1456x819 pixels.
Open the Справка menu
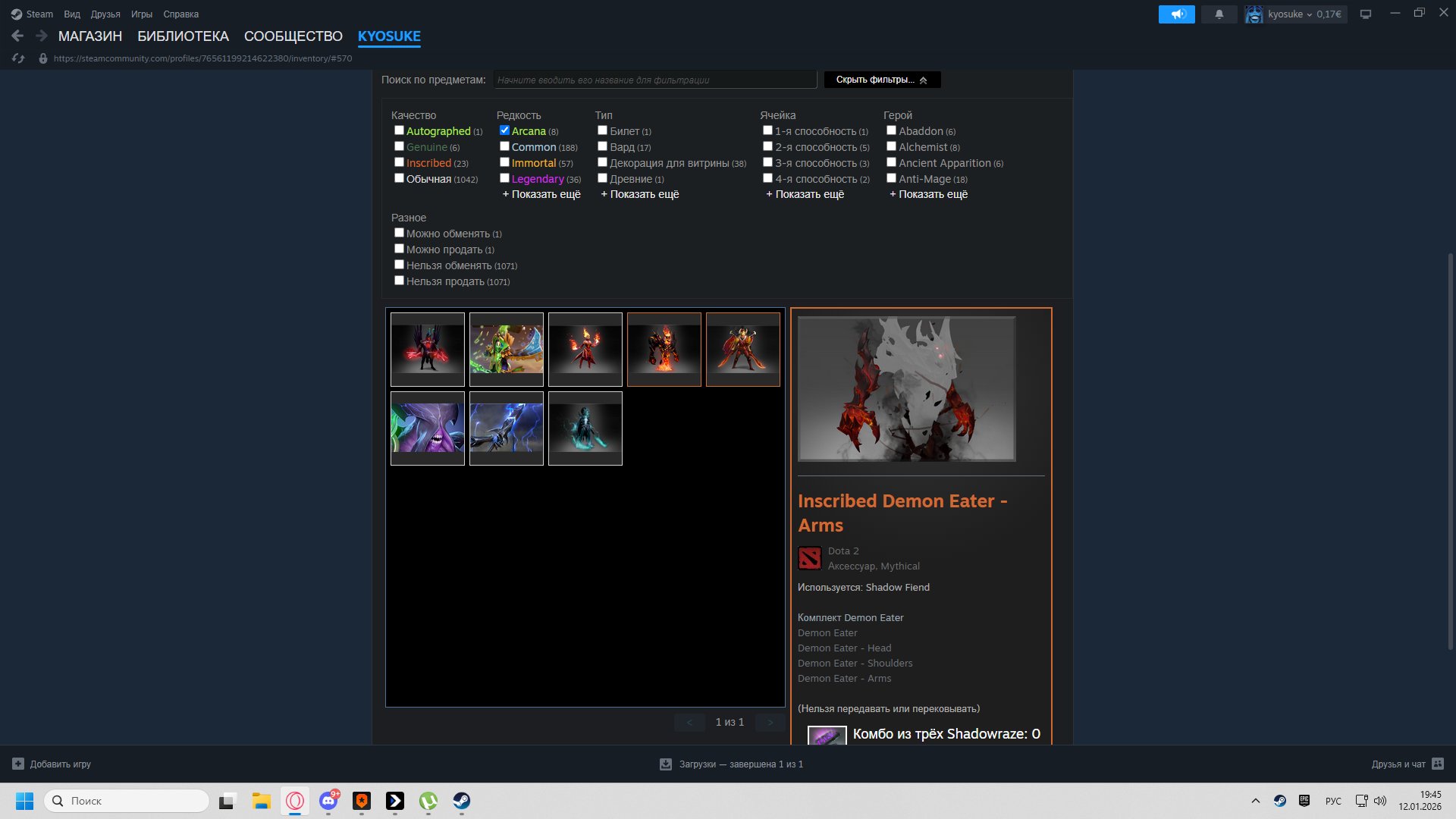click(181, 14)
